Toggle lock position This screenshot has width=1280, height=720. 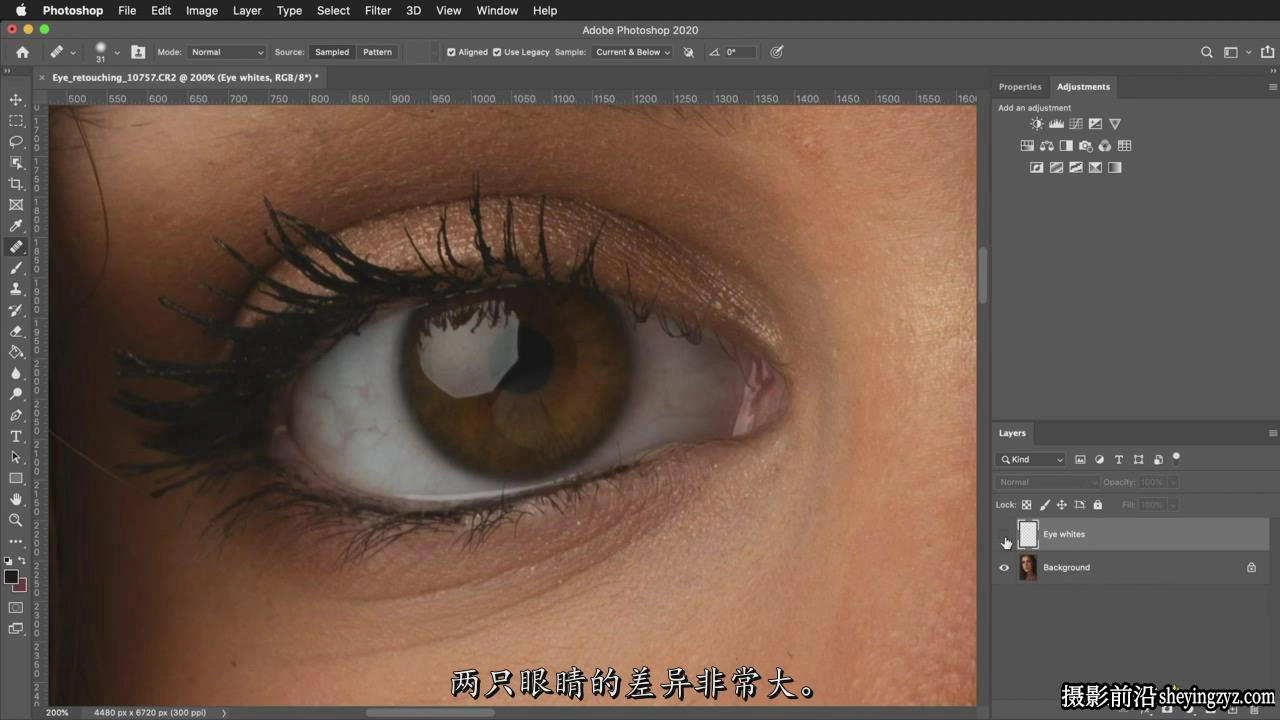tap(1062, 505)
